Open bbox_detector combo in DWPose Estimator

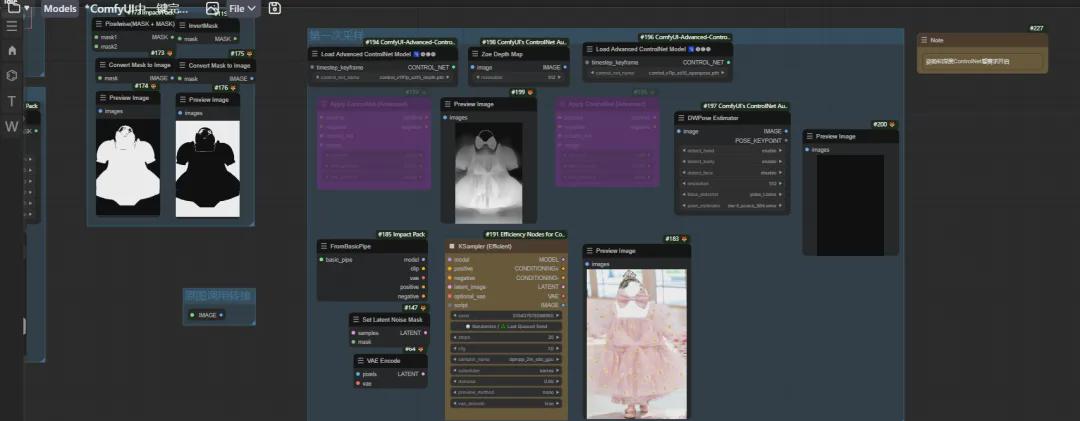pos(732,194)
